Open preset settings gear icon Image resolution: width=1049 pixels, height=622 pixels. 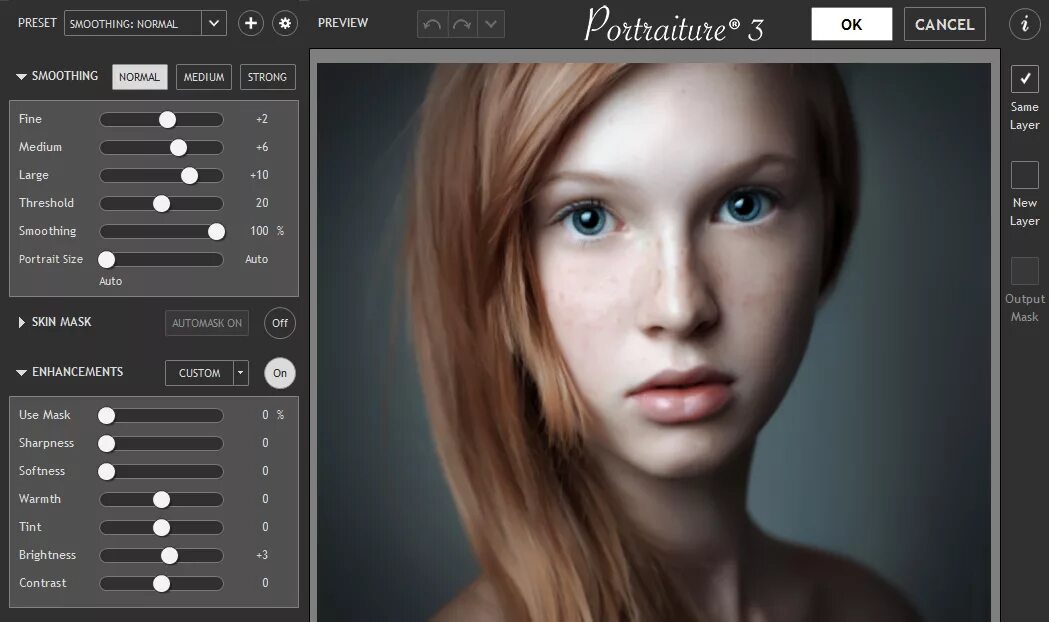pyautogui.click(x=285, y=23)
